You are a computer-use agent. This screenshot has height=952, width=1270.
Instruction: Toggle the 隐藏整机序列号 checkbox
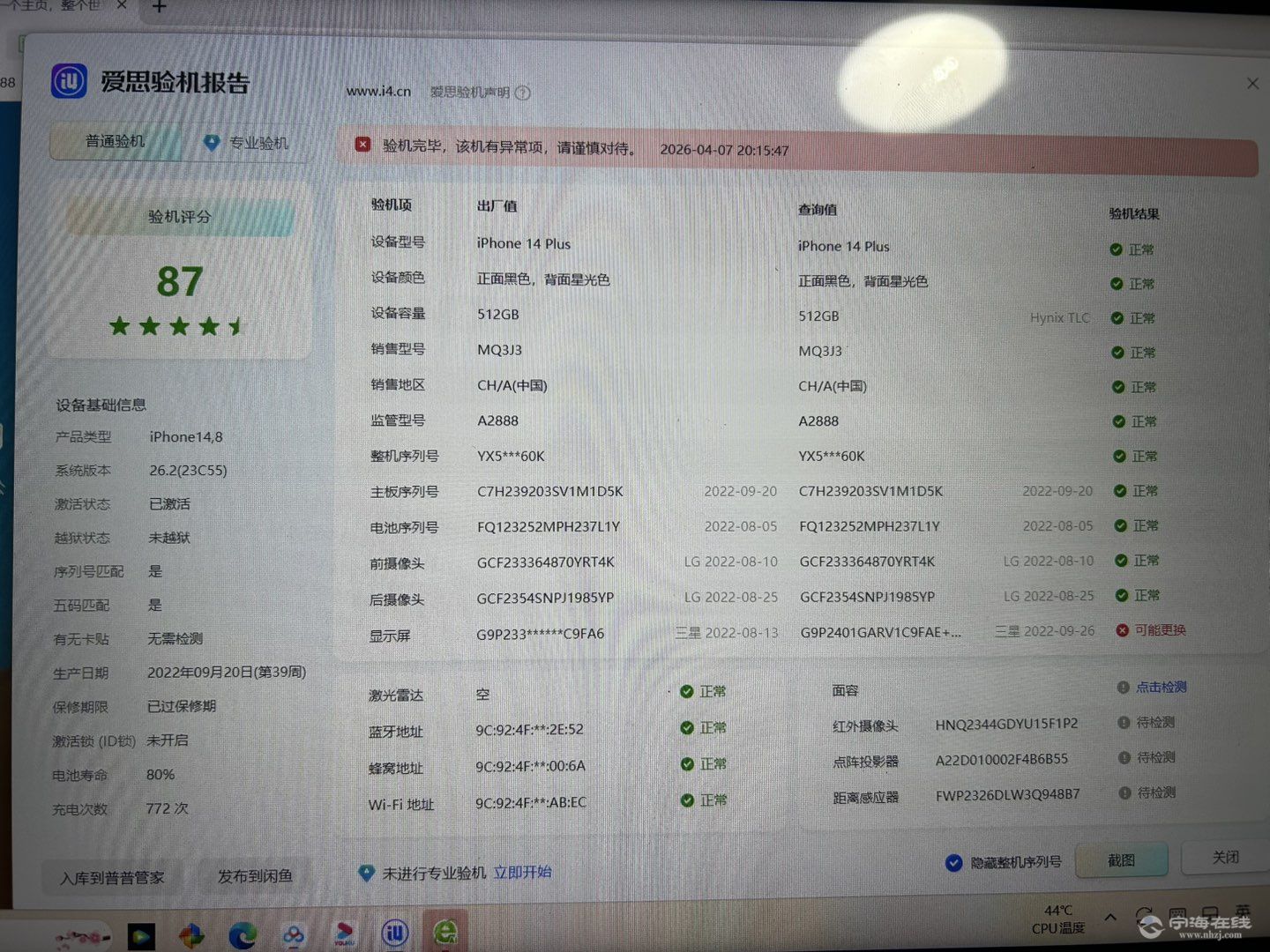953,862
